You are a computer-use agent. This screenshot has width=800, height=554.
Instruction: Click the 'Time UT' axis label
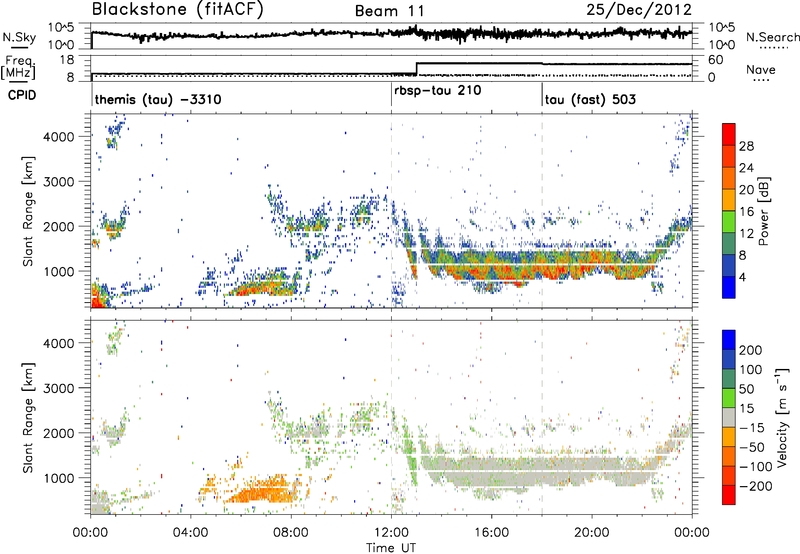(391, 548)
